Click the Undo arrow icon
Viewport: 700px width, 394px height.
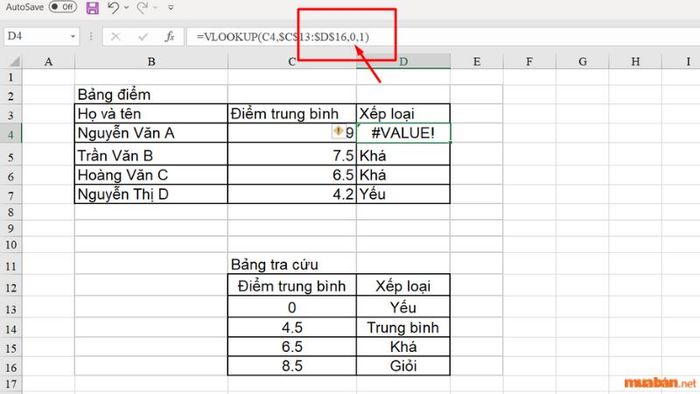(x=113, y=8)
